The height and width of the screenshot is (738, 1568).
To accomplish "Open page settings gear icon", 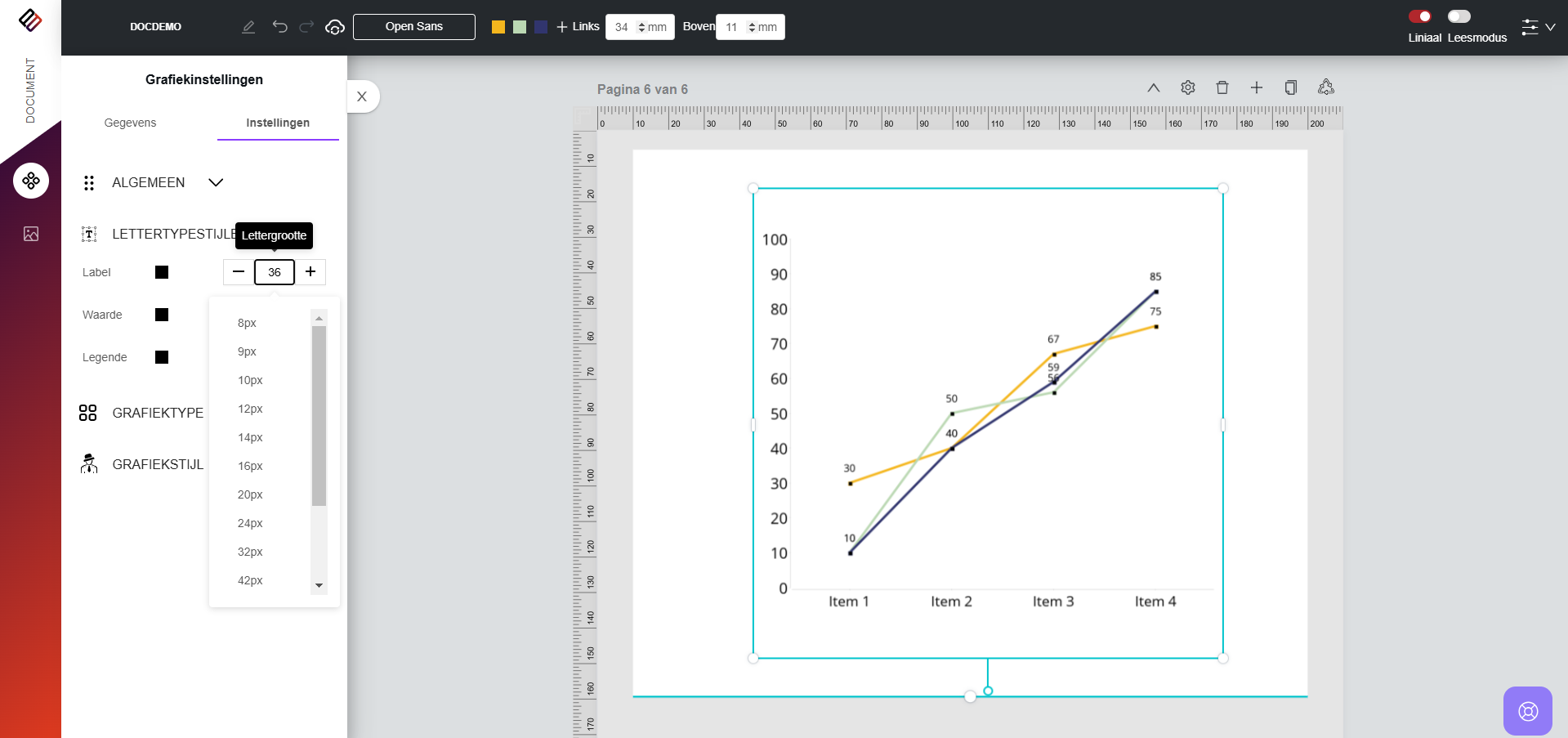I will coord(1187,87).
